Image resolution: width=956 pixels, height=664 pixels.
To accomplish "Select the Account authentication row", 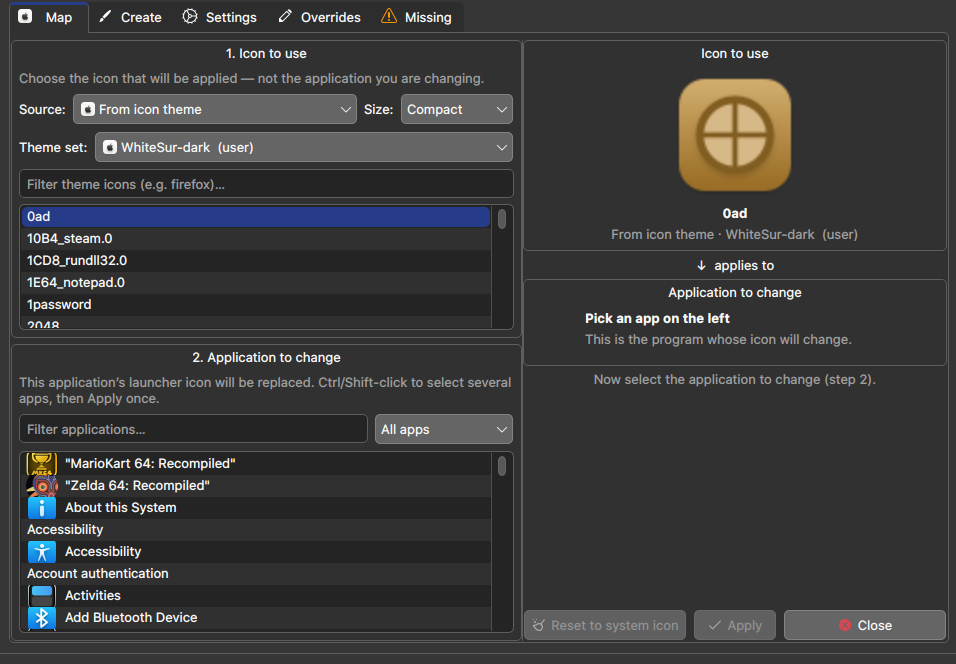I will 256,573.
